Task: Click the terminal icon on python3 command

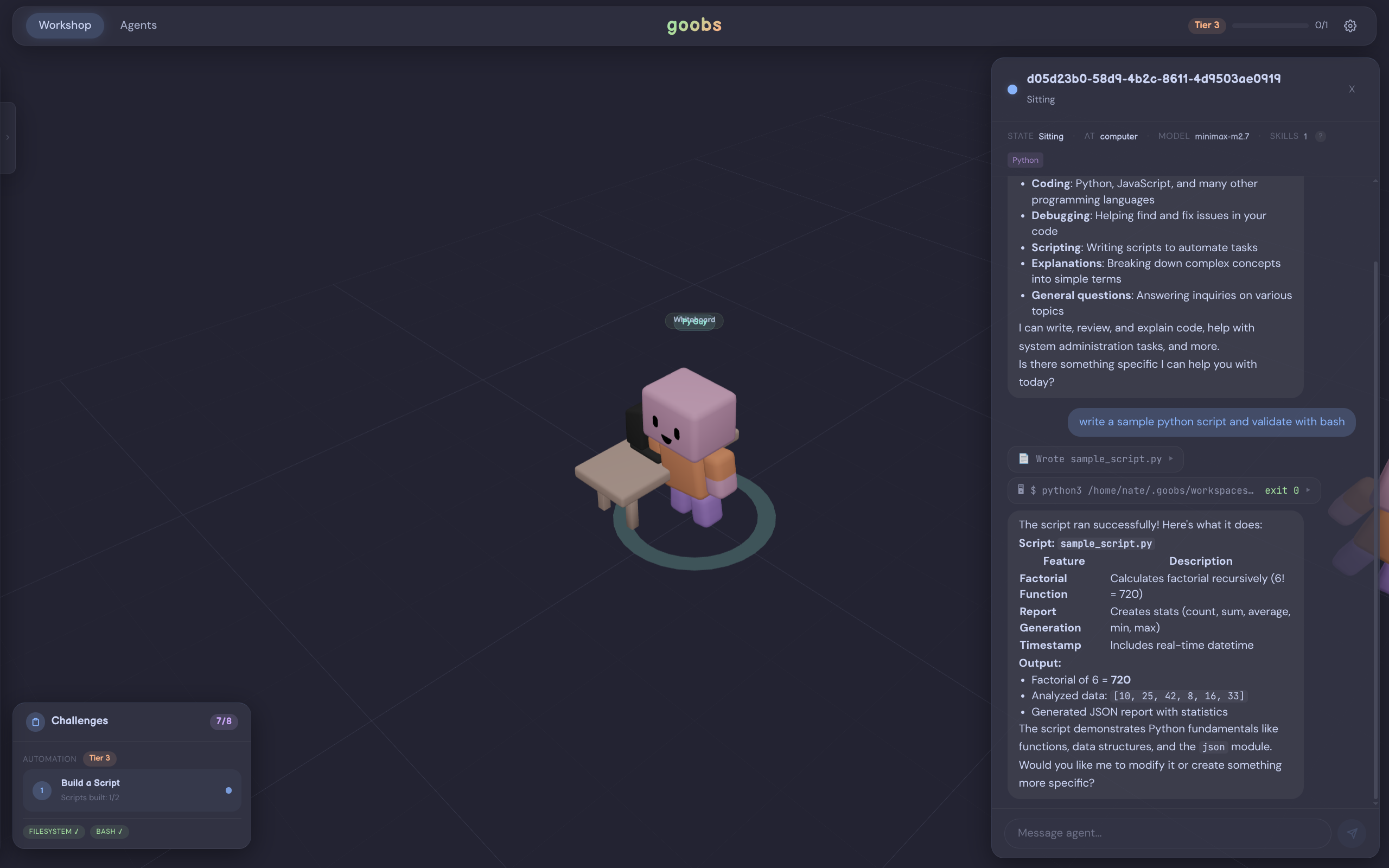Action: click(1021, 490)
